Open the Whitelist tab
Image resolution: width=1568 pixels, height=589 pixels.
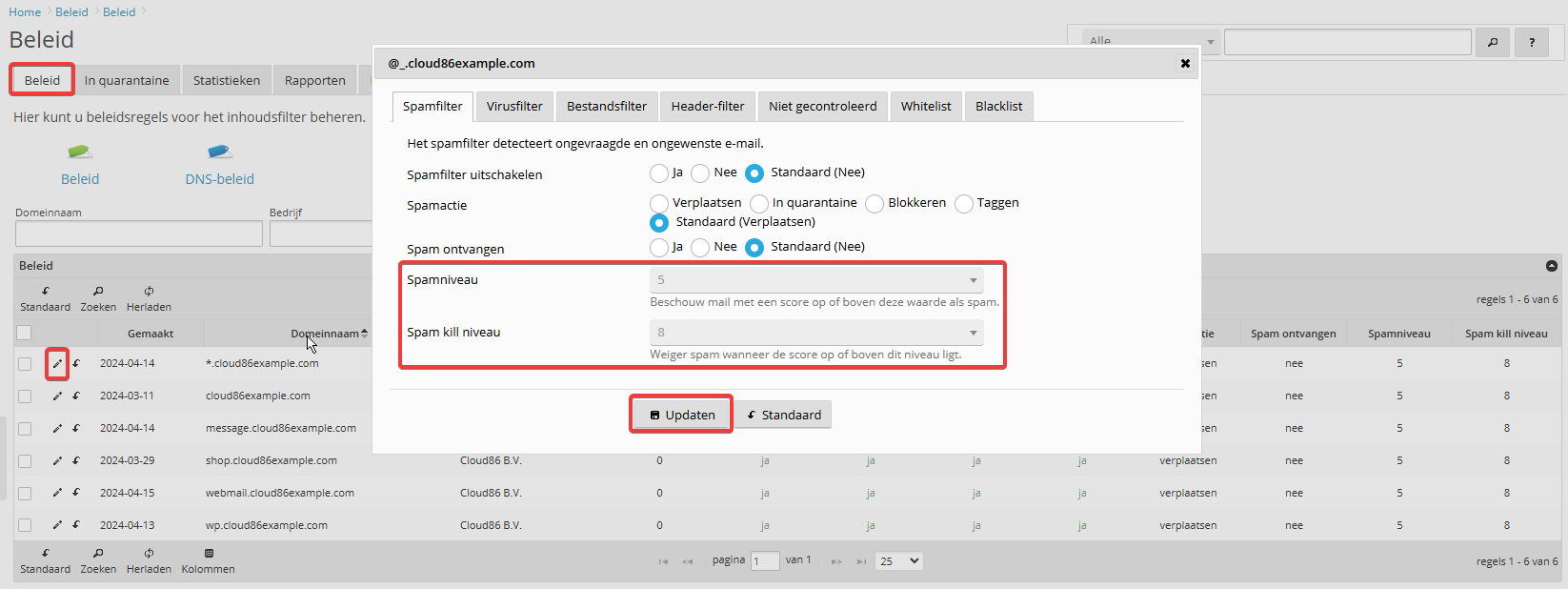pos(926,106)
